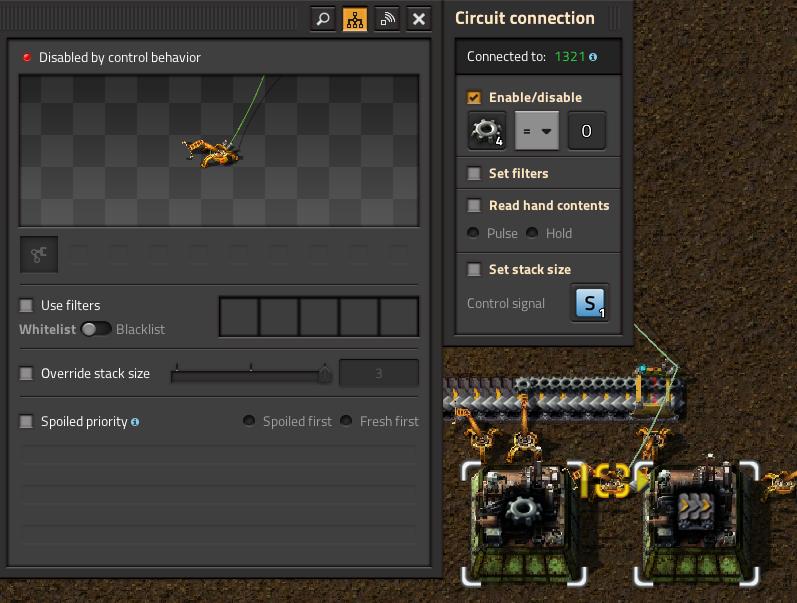797x603 pixels.
Task: Click the network info icon beside 1321
Action: coord(593,57)
